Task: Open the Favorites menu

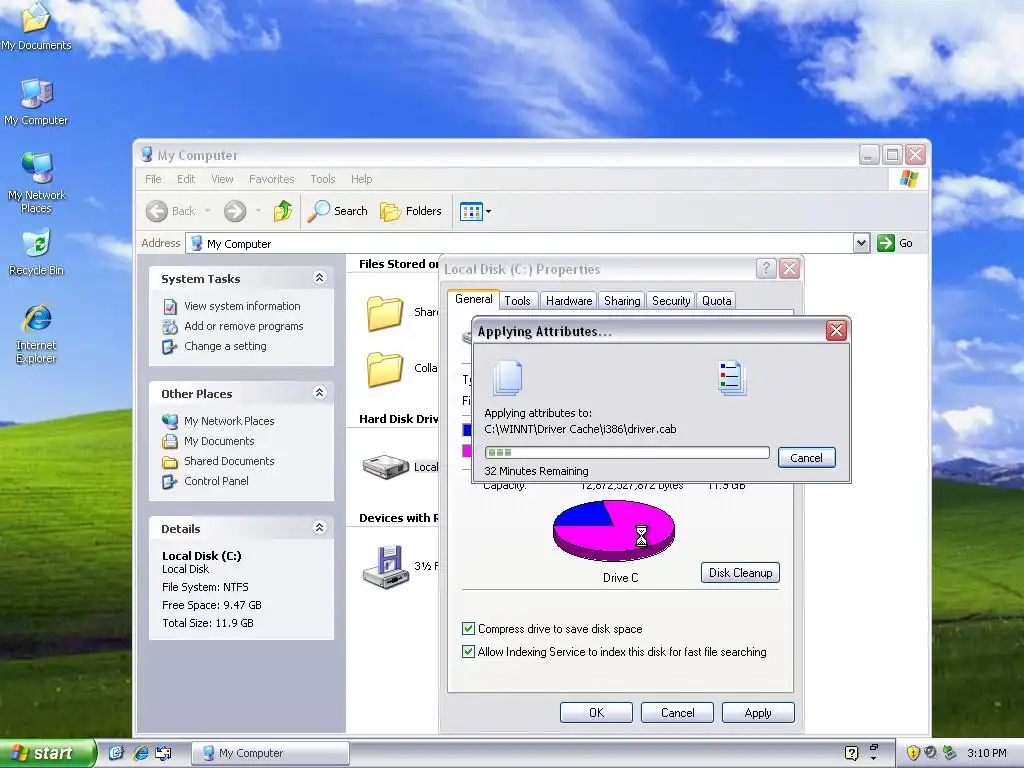Action: (x=271, y=179)
